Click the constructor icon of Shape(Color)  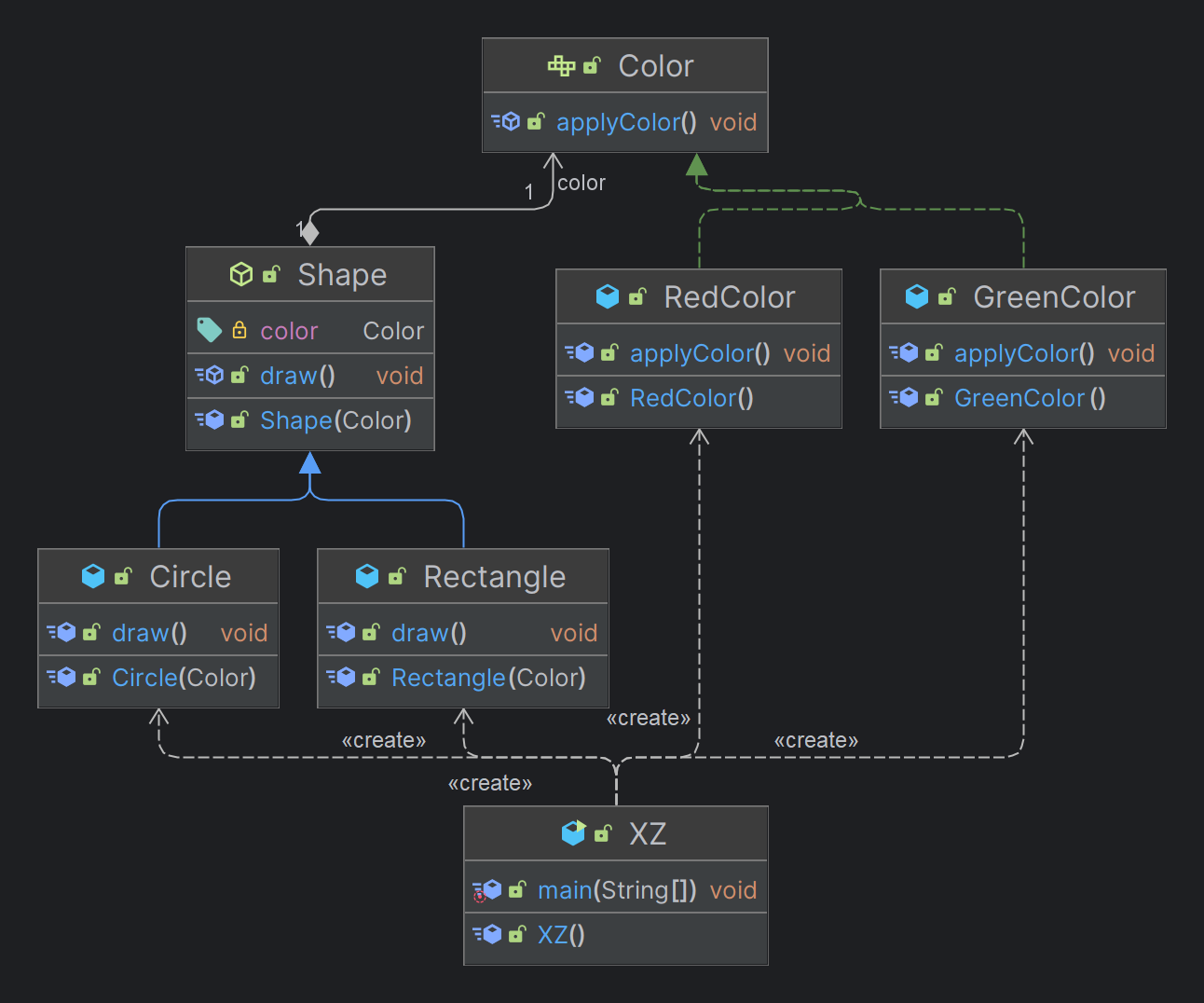210,419
